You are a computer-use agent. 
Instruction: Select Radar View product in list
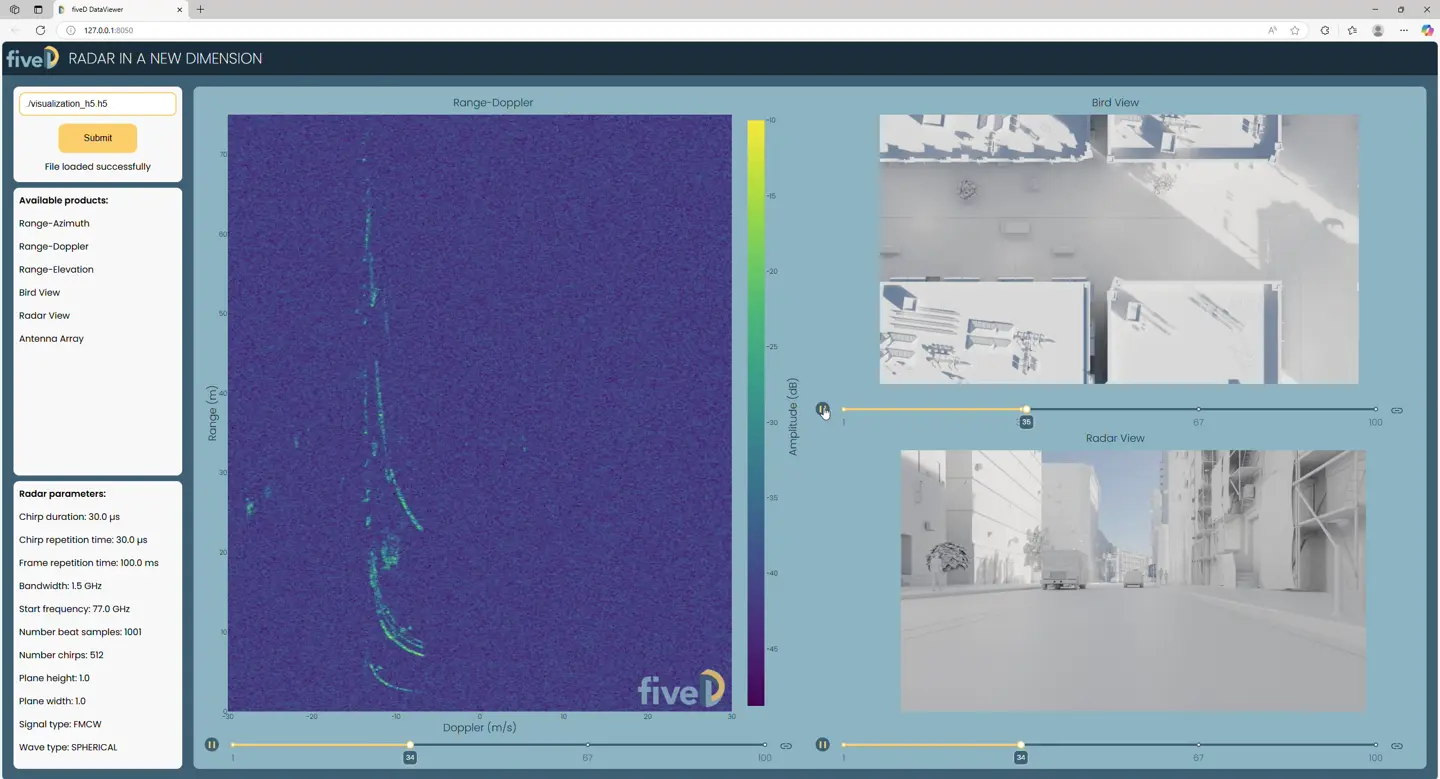click(44, 315)
